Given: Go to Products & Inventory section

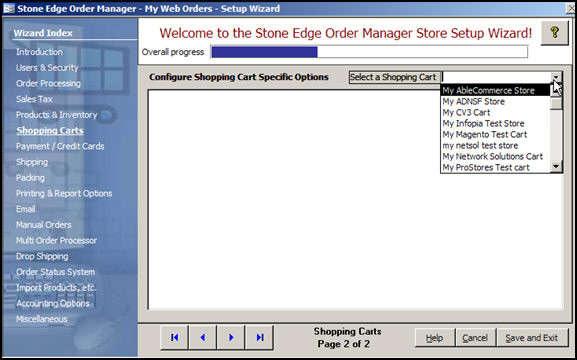Looking at the screenshot, I should [x=56, y=115].
